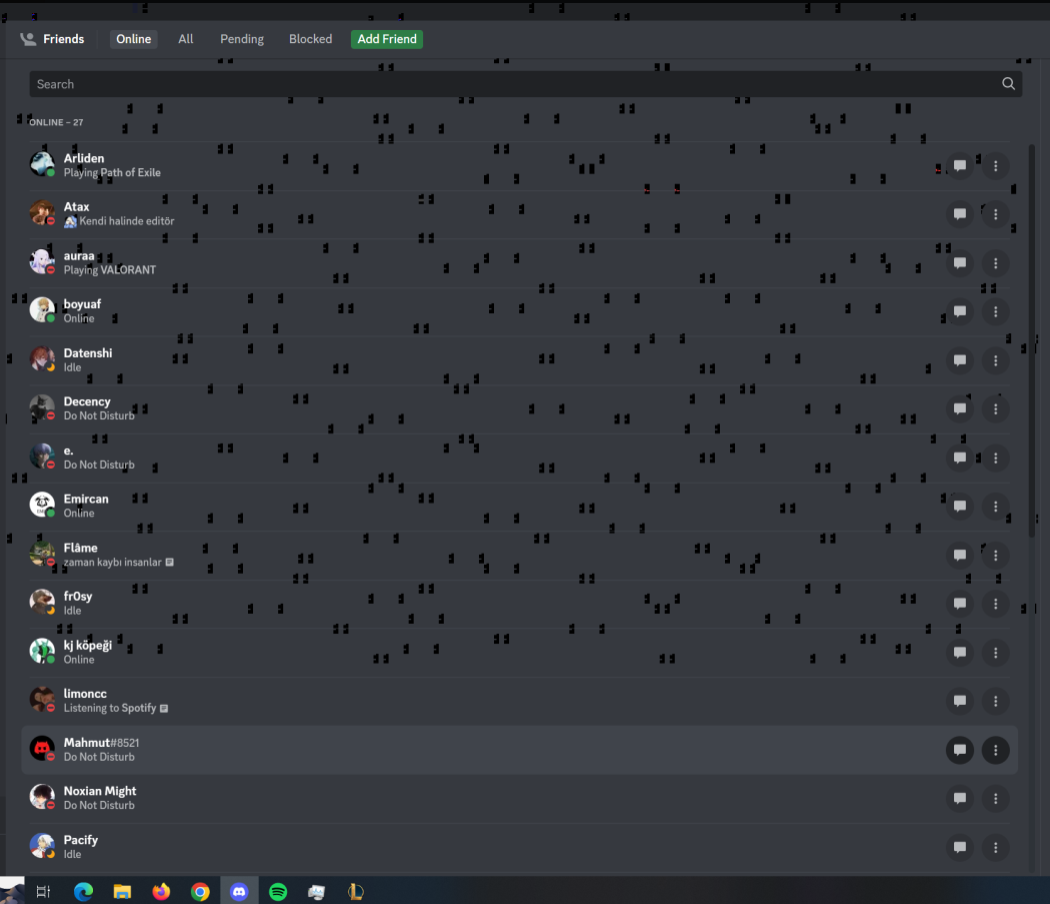Click the Add Friend button

[387, 39]
